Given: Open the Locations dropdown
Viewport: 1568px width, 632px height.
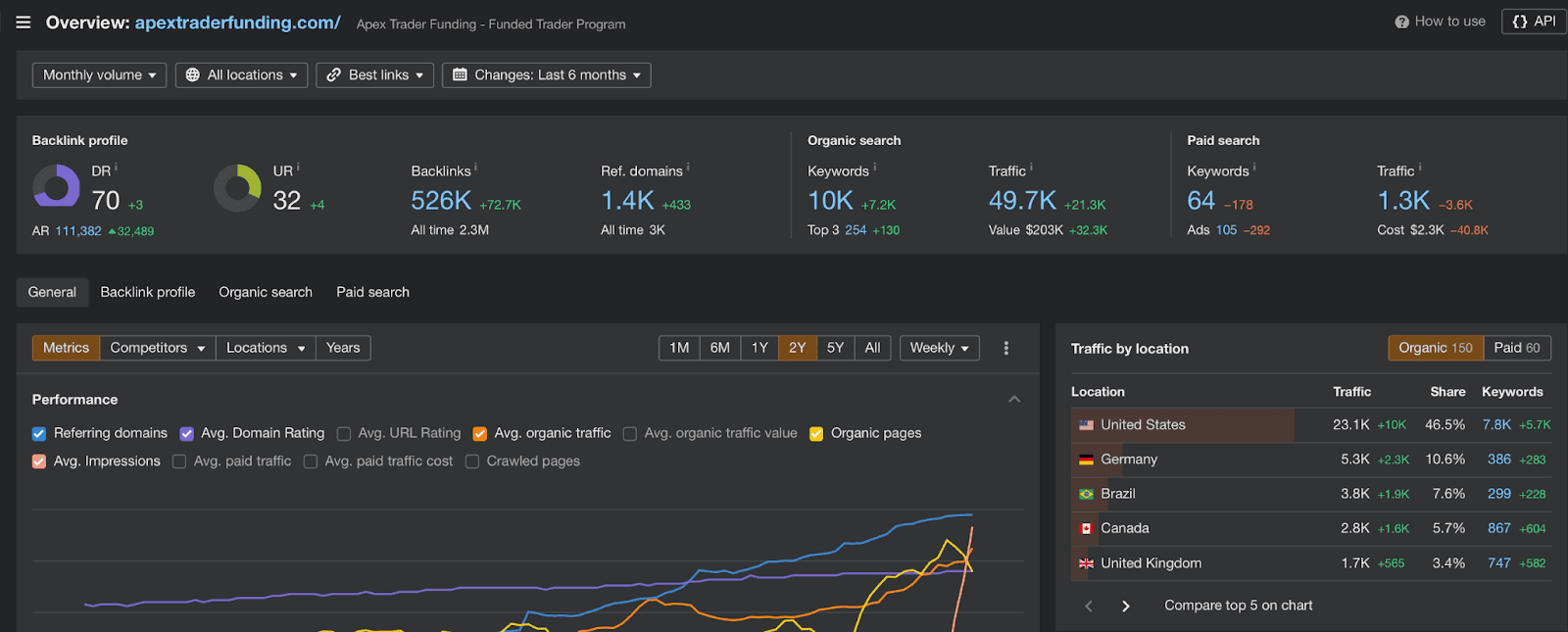Looking at the screenshot, I should coord(266,348).
